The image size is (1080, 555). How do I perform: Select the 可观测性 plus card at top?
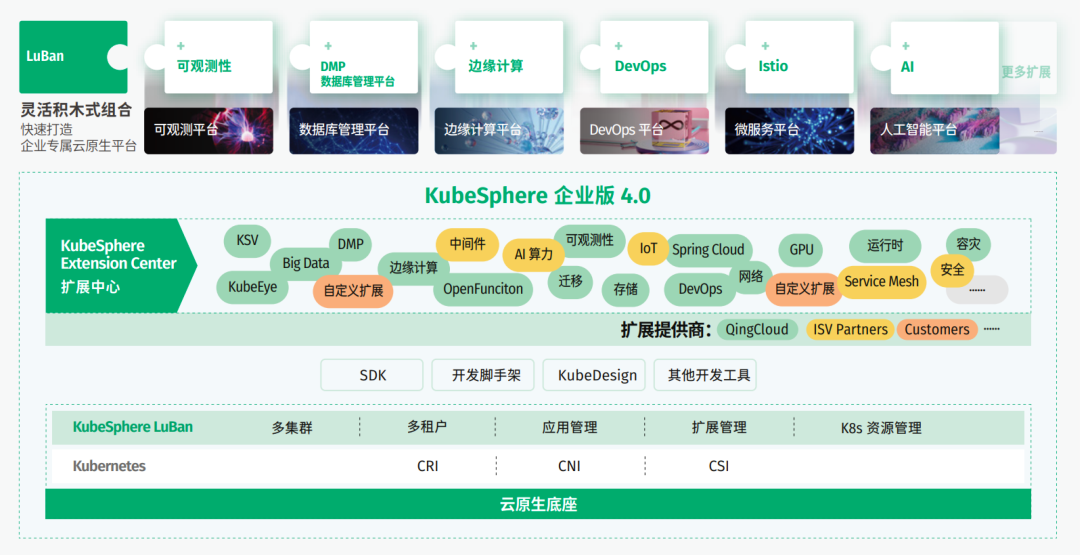tap(218, 57)
